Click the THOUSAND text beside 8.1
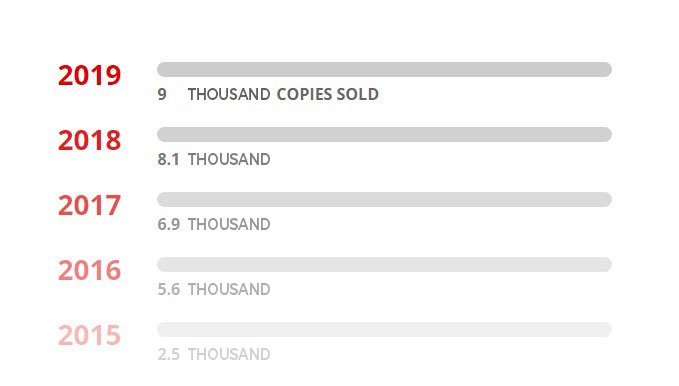The width and height of the screenshot is (679, 386). [x=229, y=159]
